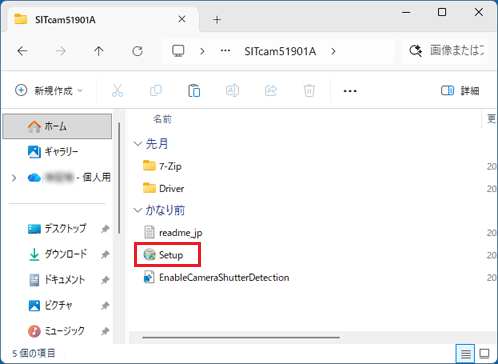The image size is (498, 364).
Task: Click the pin icon beside ドキュメント
Action: (105, 280)
